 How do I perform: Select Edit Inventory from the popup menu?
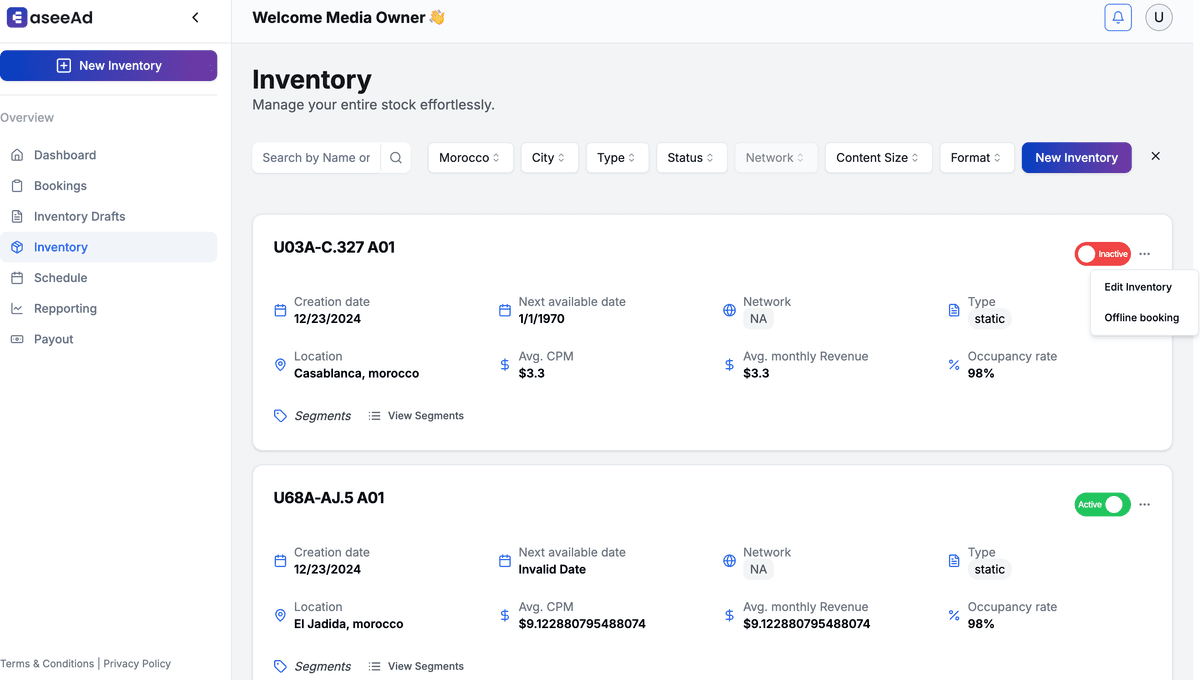[1138, 287]
